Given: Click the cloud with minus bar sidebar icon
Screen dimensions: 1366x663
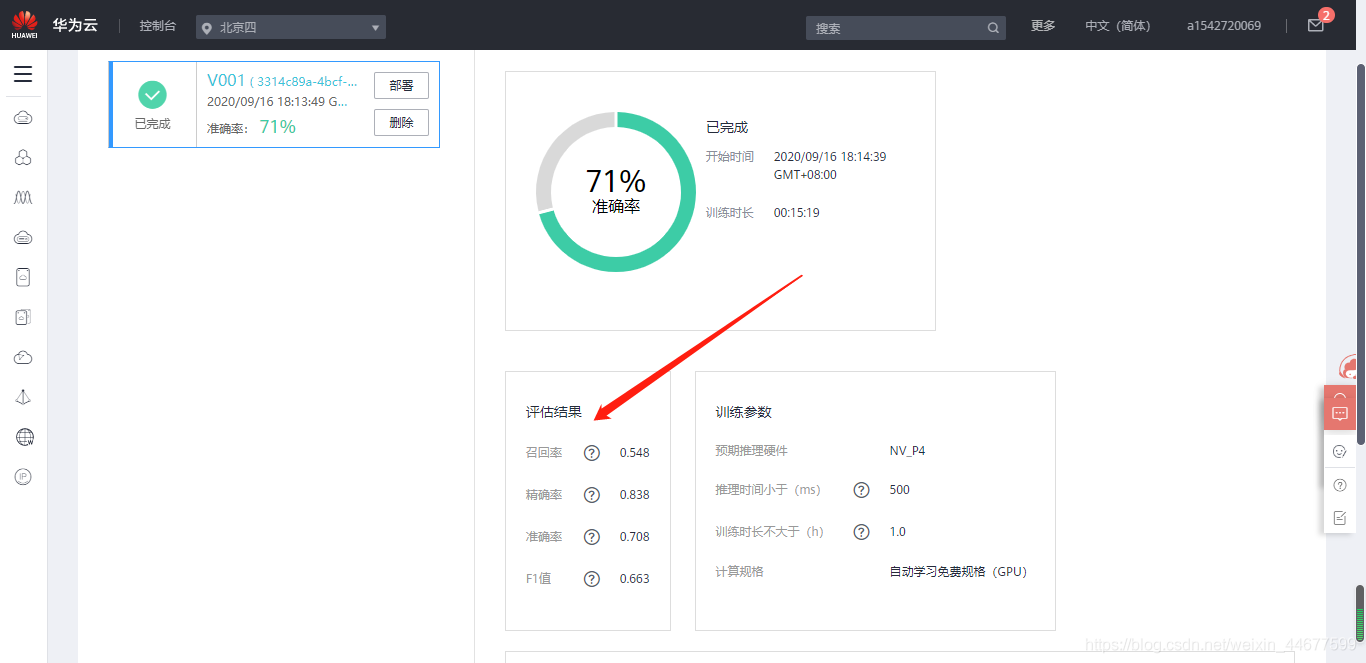Looking at the screenshot, I should pos(23,238).
